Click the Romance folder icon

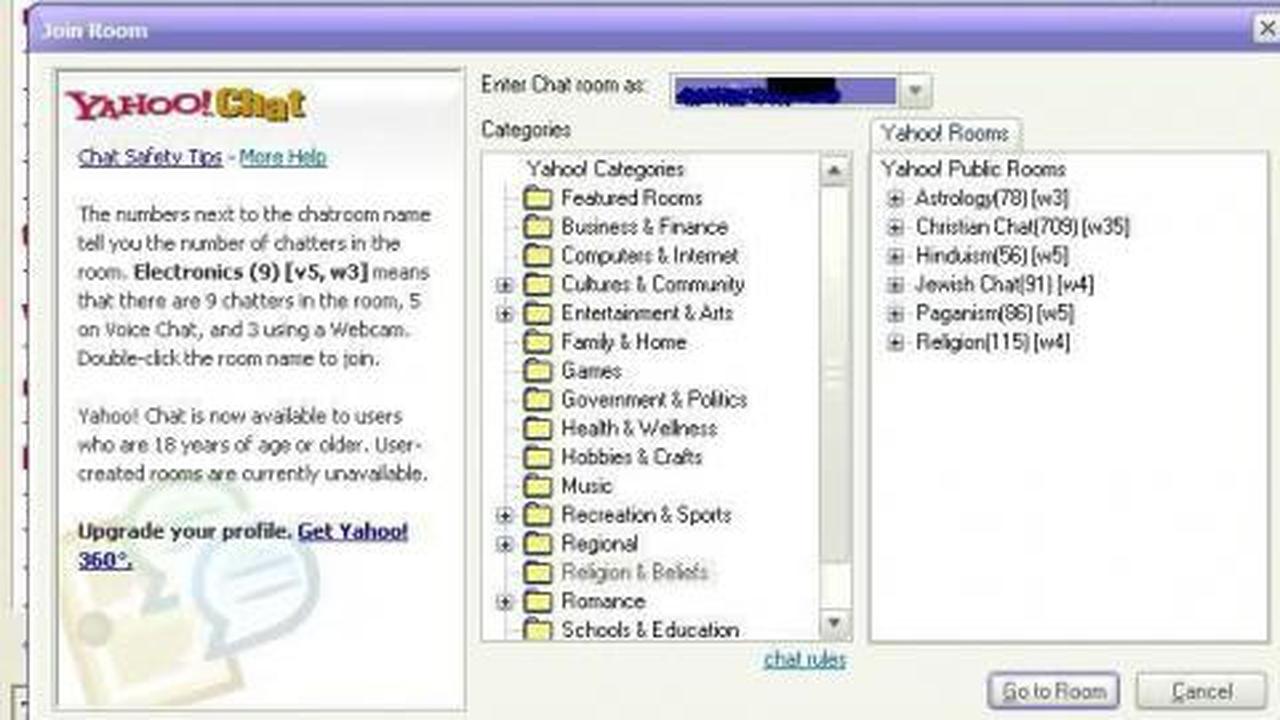pyautogui.click(x=538, y=602)
